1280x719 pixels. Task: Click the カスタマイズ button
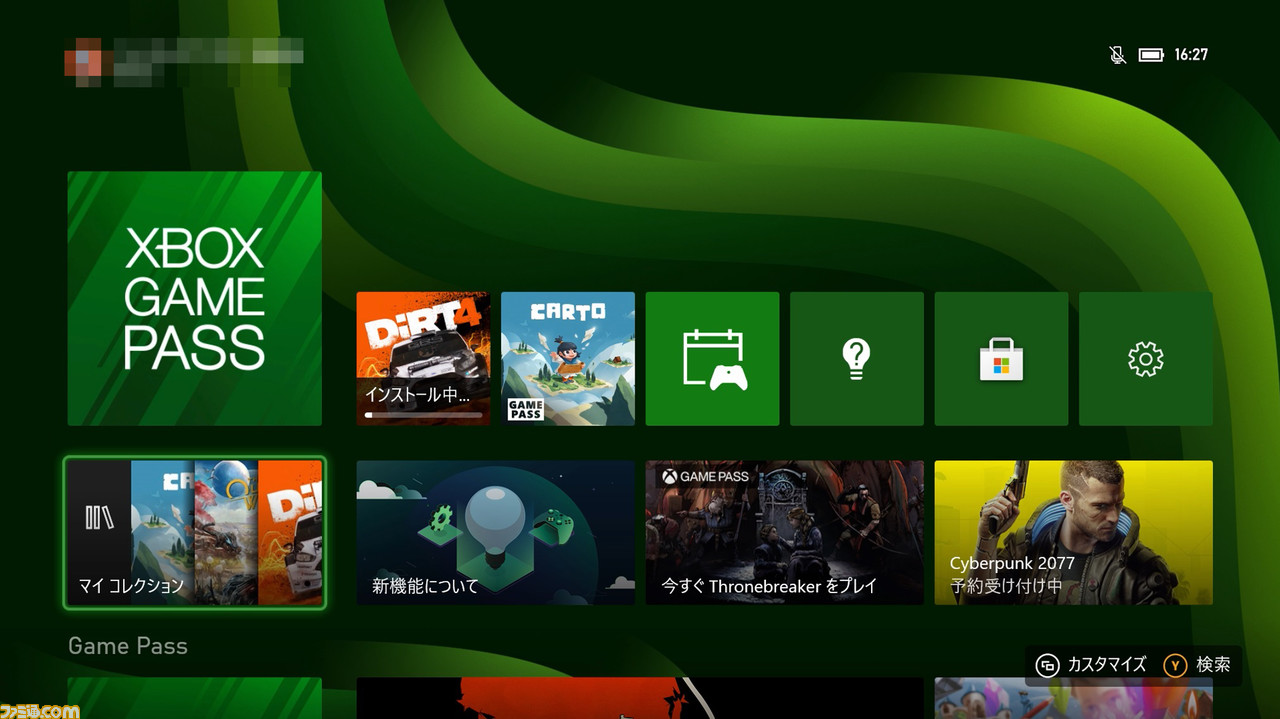[x=1091, y=665]
